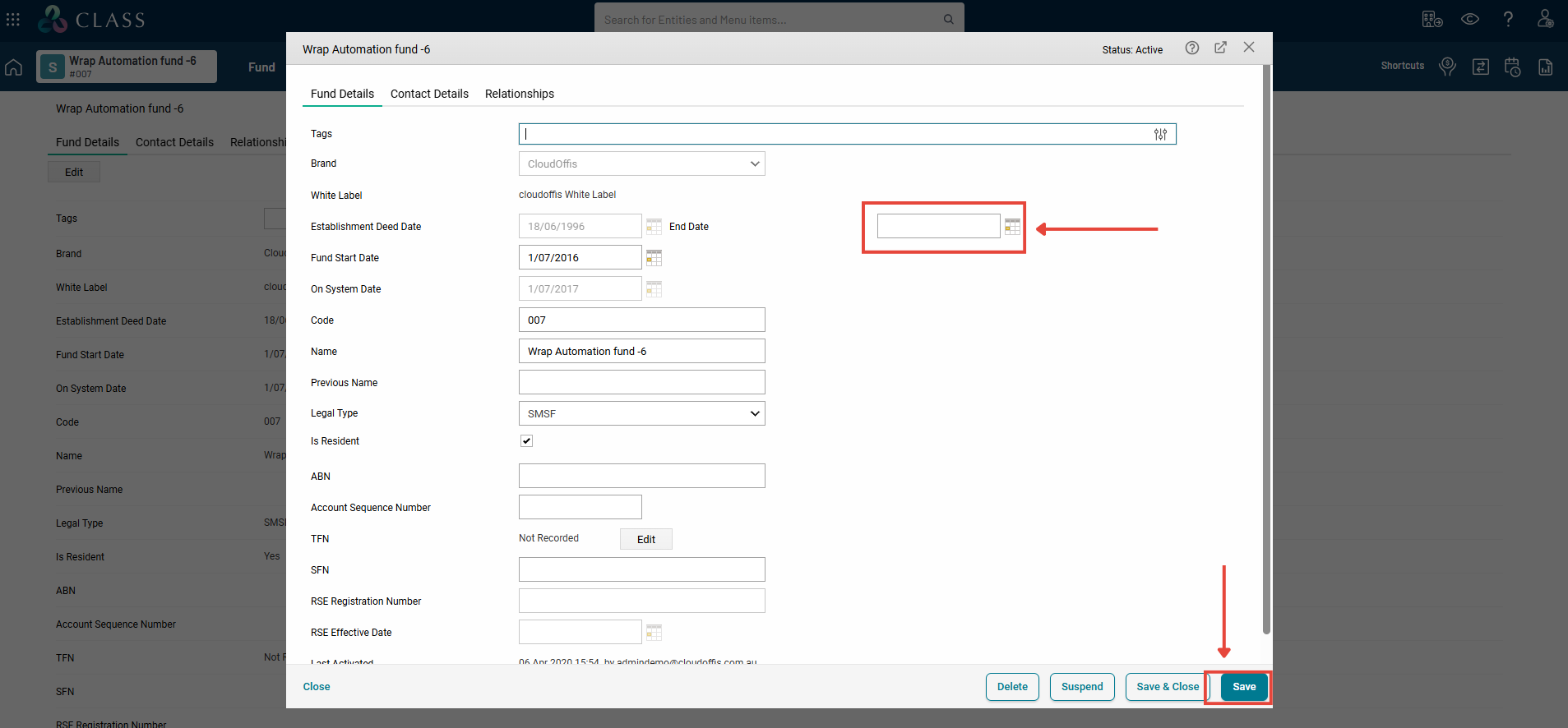Click the Edit button next to TFN
The height and width of the screenshot is (728, 1568).
645,539
